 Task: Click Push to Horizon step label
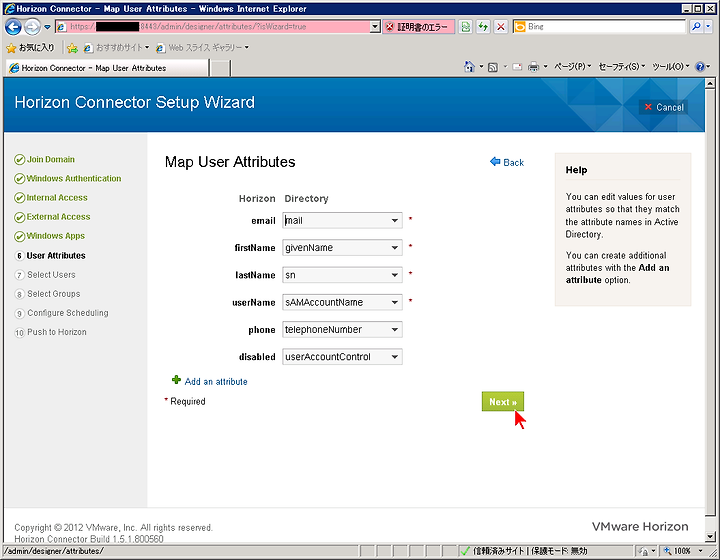point(56,332)
